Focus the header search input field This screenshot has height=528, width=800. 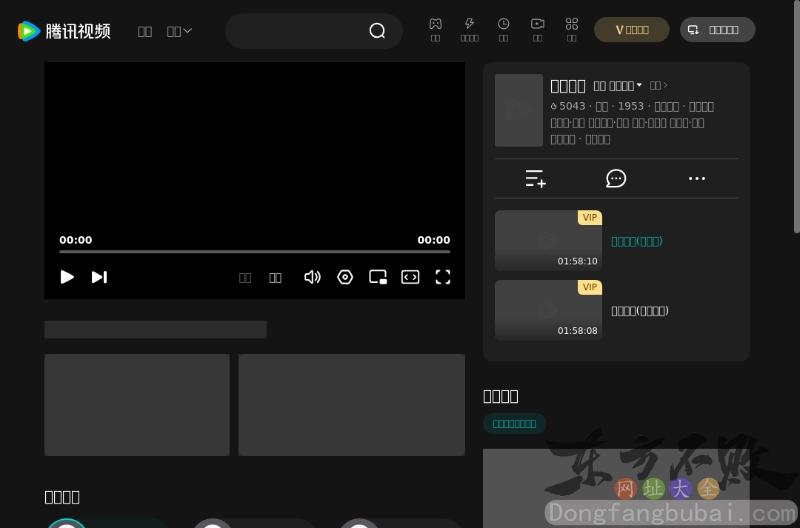(298, 31)
